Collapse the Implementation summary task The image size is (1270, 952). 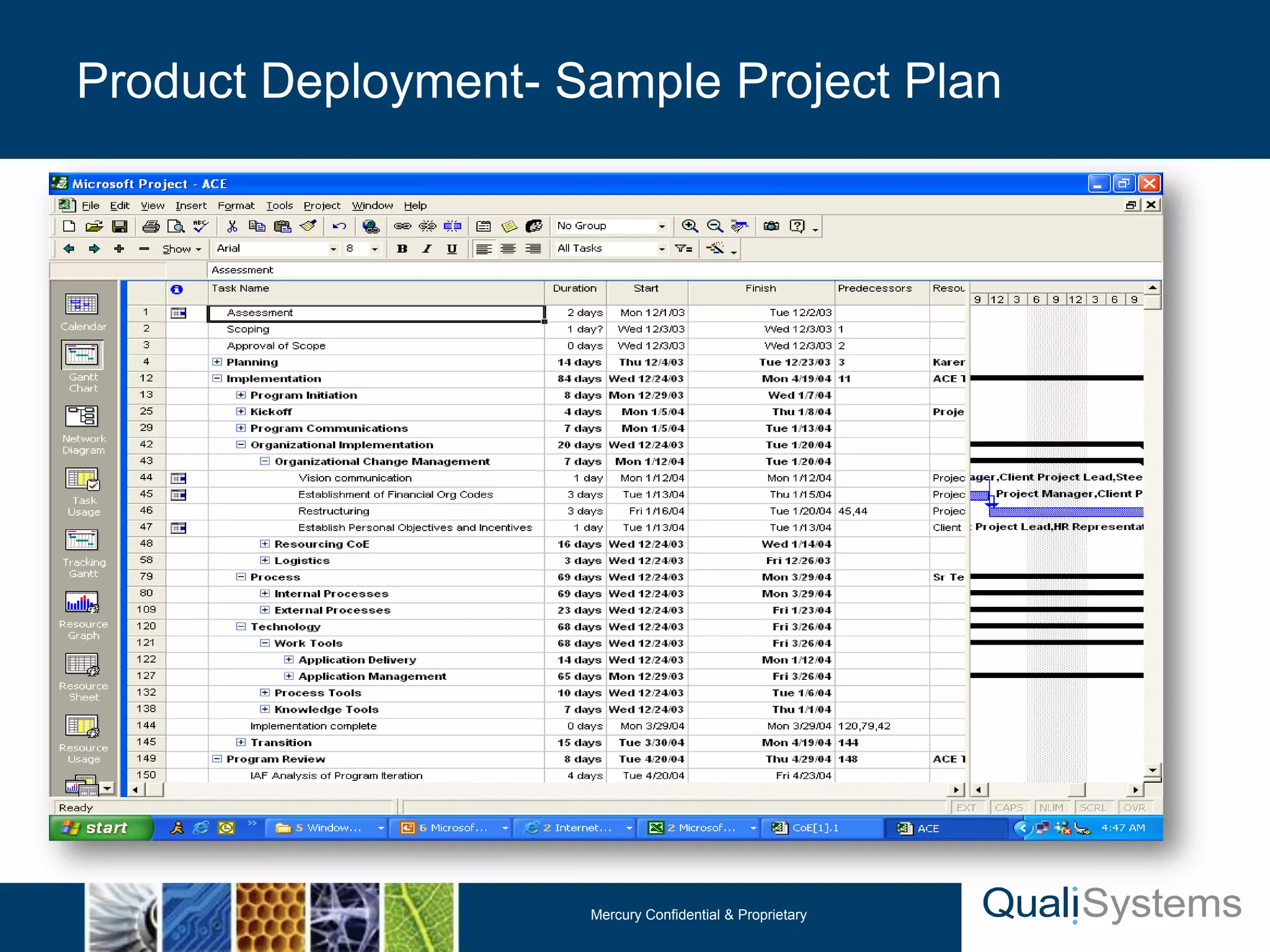[x=217, y=378]
